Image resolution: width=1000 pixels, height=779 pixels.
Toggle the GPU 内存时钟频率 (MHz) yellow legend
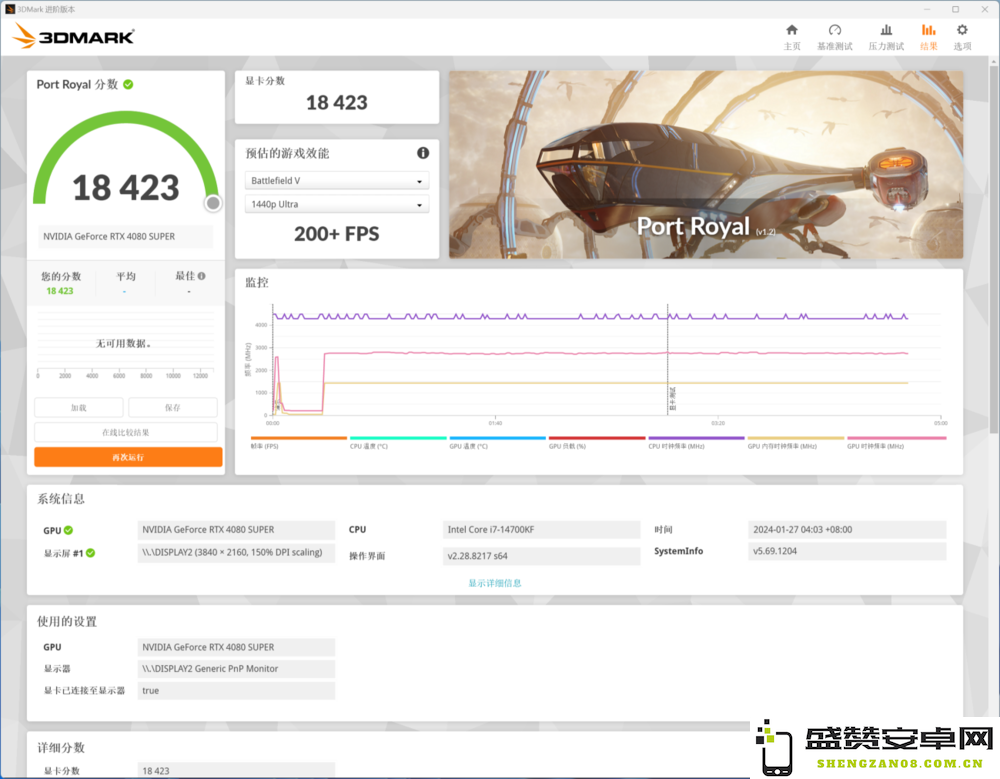[796, 442]
